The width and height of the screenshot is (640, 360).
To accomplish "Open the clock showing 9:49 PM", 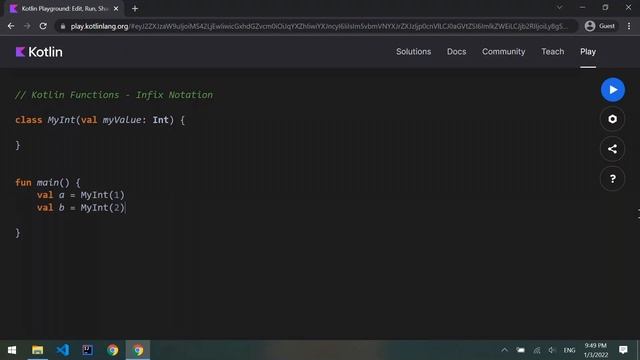I will (x=596, y=350).
